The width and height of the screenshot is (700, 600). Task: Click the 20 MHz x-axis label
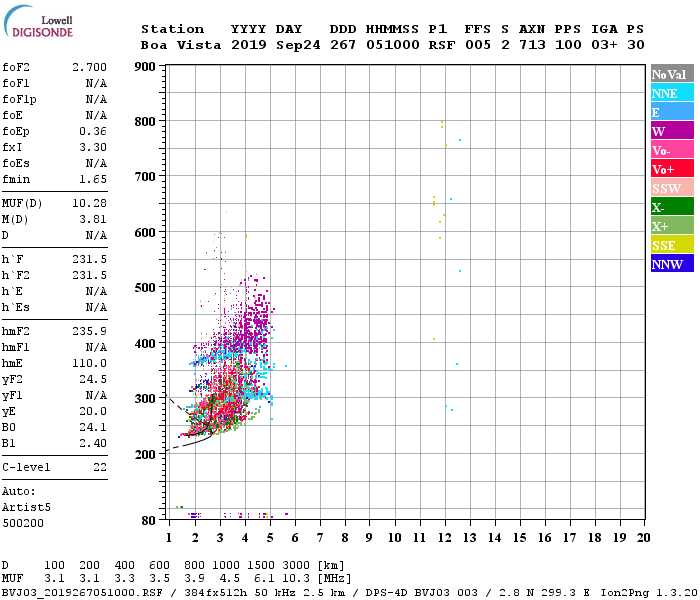click(643, 538)
